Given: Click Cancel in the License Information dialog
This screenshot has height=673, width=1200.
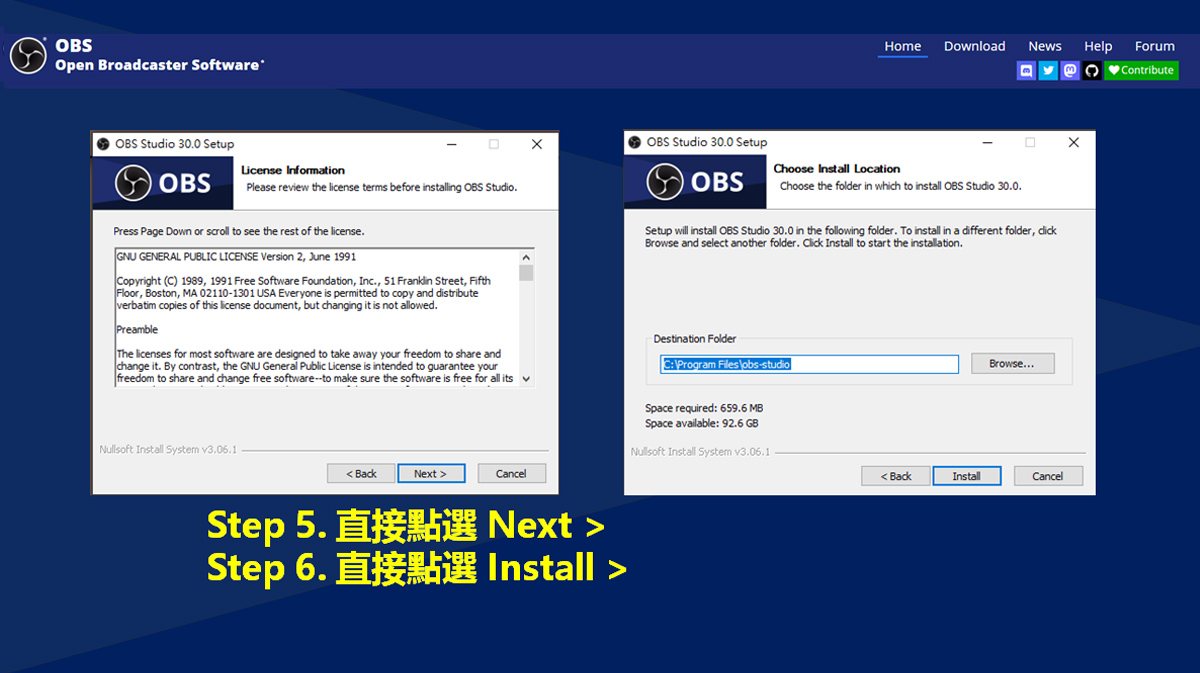Looking at the screenshot, I should coord(511,473).
